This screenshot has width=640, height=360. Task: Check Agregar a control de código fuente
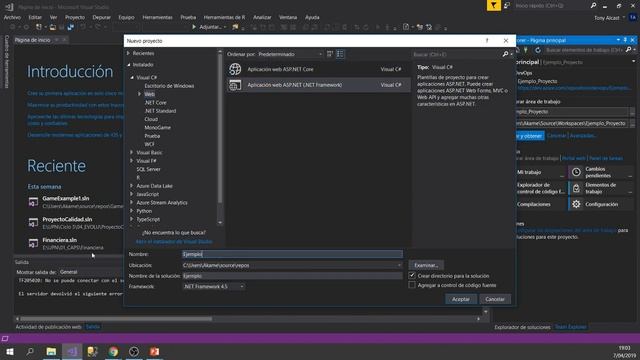coord(412,285)
